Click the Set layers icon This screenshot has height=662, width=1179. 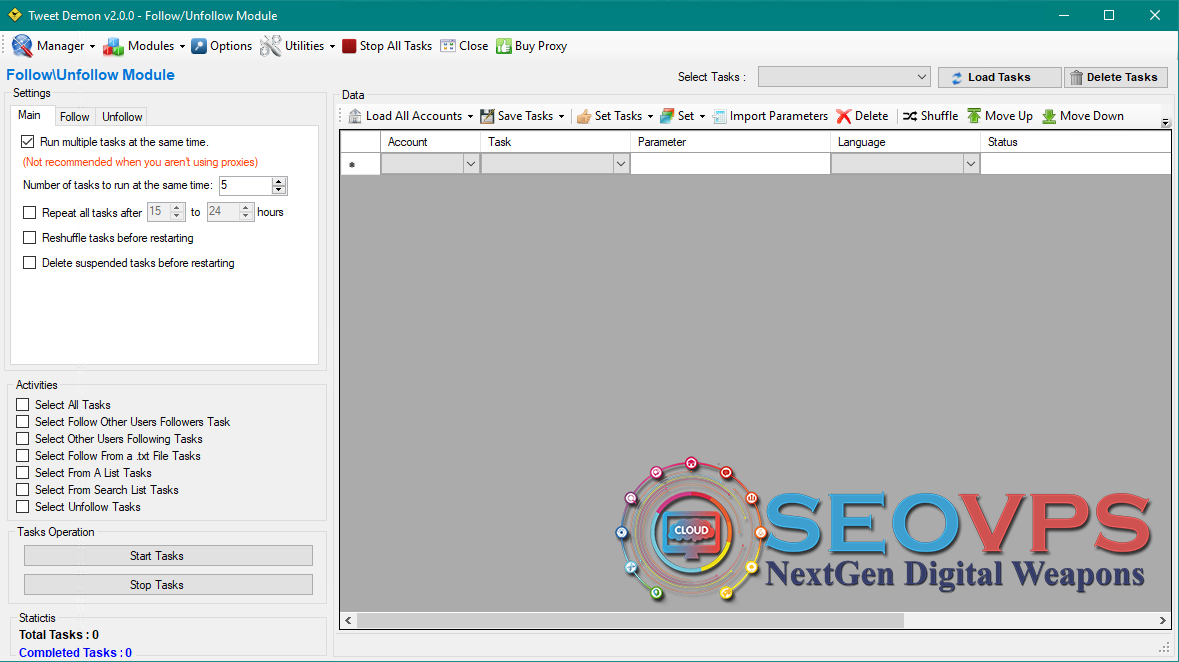coord(667,116)
